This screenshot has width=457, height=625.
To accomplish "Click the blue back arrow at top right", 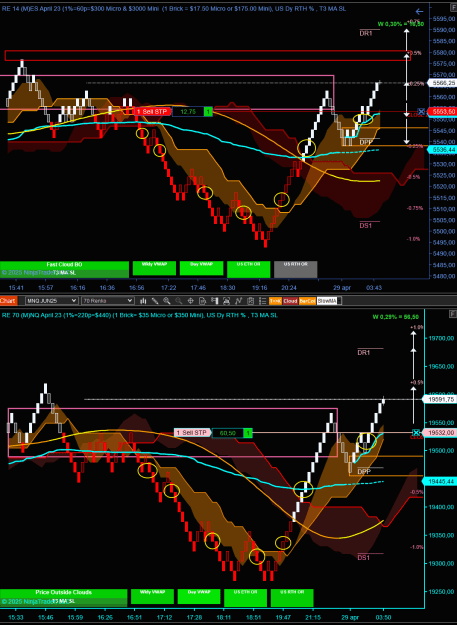I will (x=419, y=12).
